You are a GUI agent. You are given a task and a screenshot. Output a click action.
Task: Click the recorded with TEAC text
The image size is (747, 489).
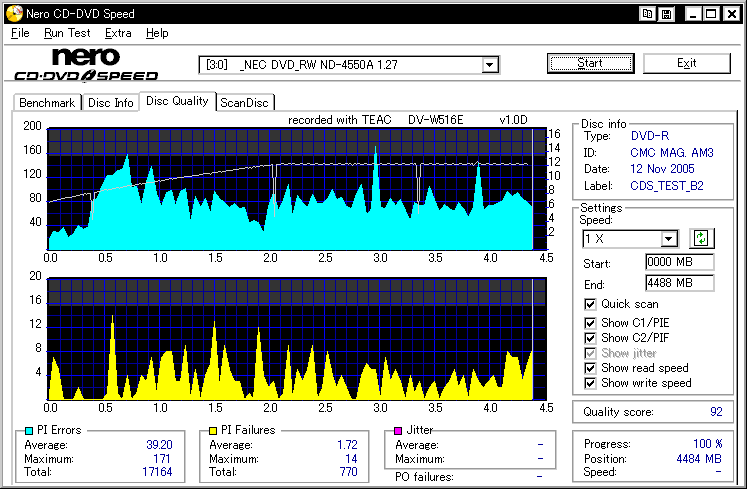point(339,120)
